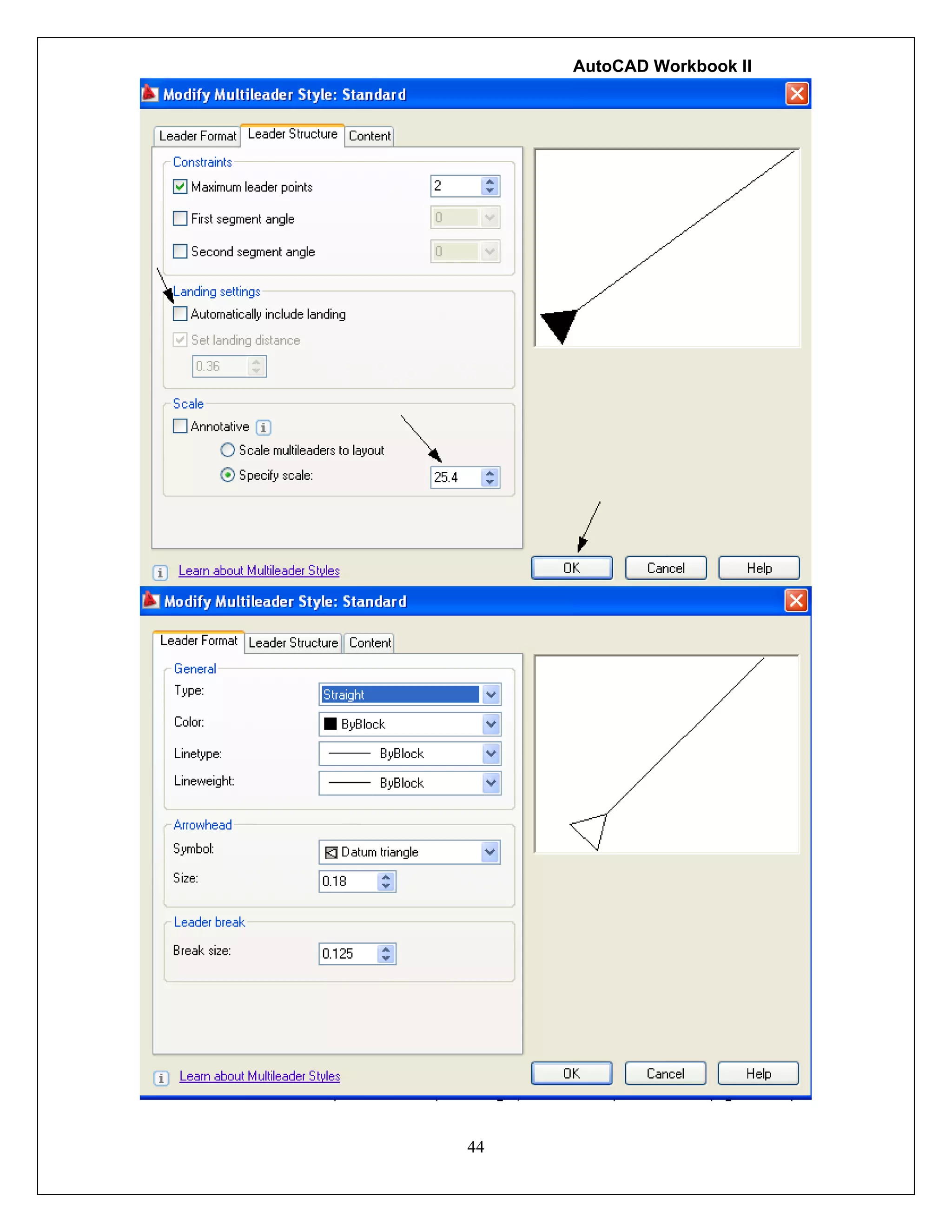This screenshot has width=952, height=1232.
Task: Close the upper Modify Multileader Style dialog
Action: point(797,93)
